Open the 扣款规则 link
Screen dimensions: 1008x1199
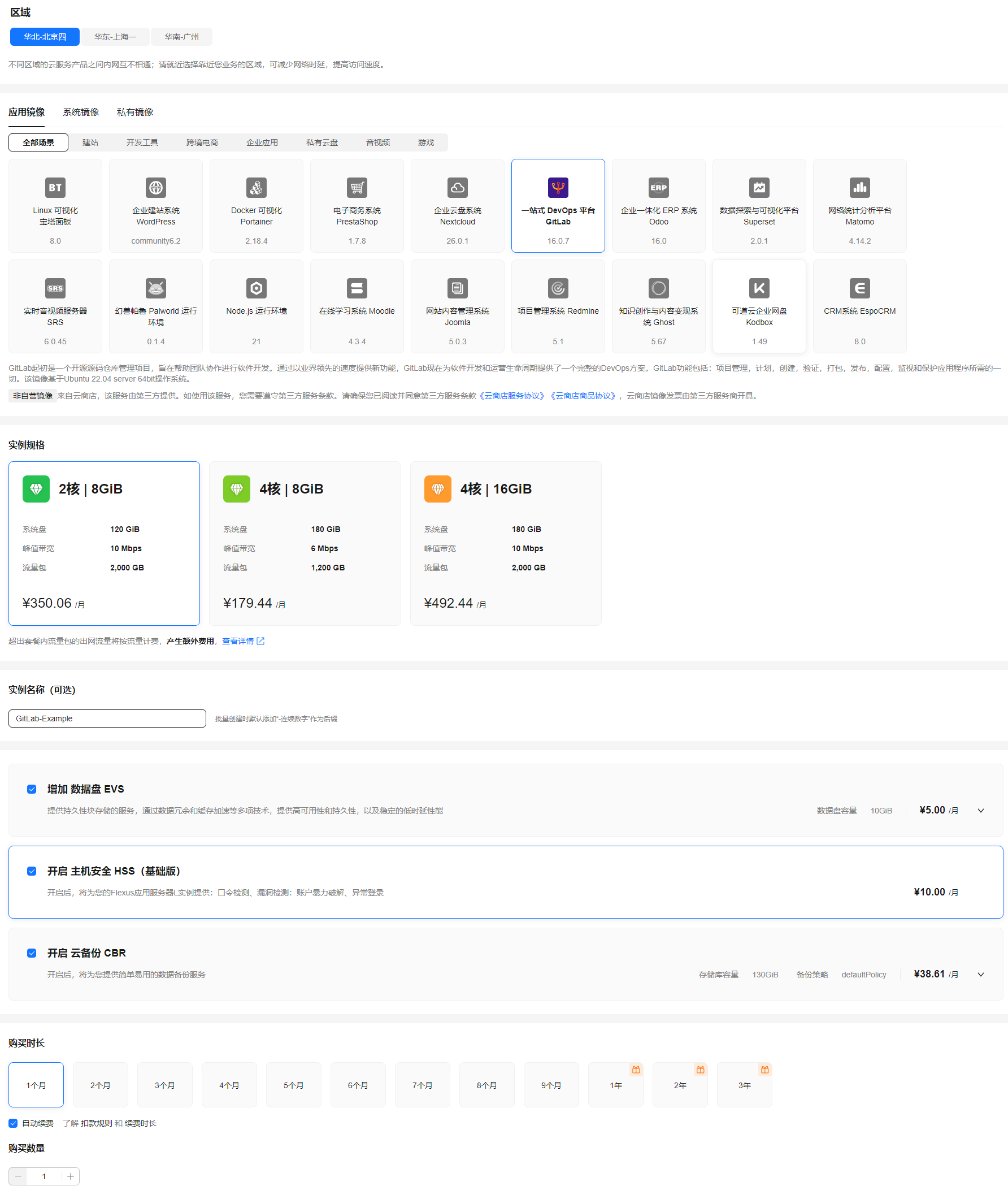click(97, 1123)
